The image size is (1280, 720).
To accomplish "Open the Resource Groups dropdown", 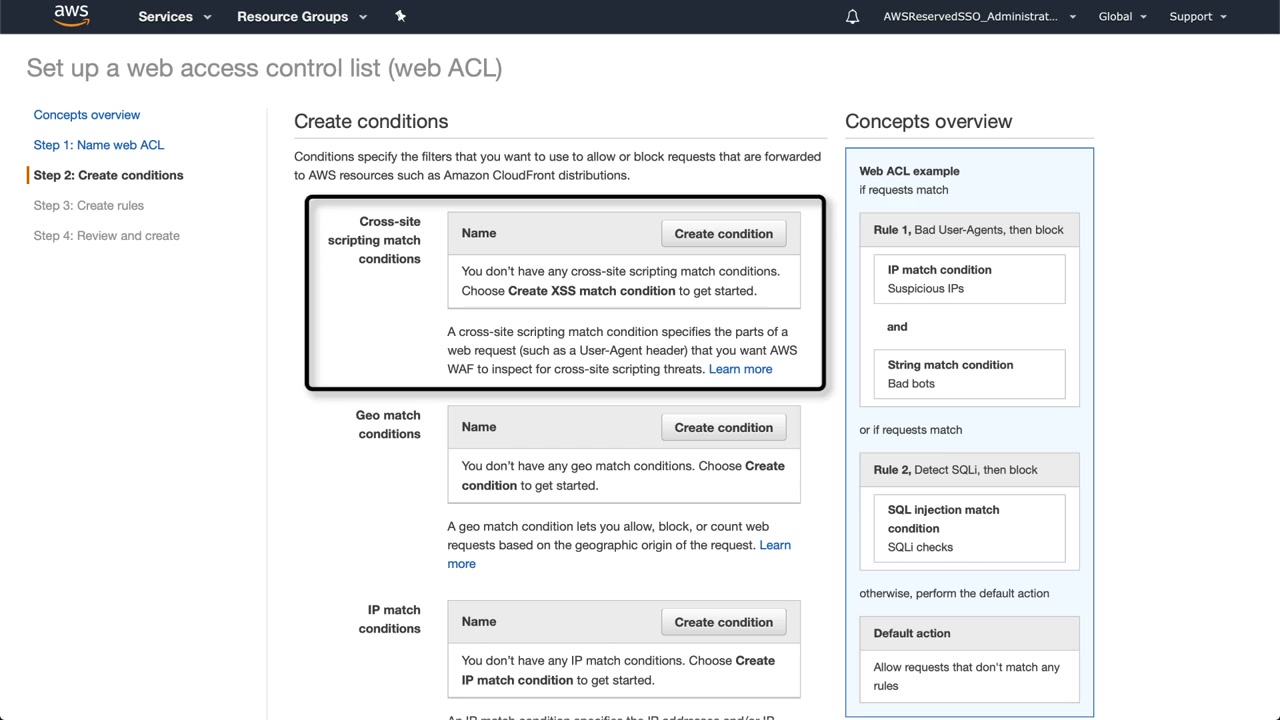I will pyautogui.click(x=302, y=17).
